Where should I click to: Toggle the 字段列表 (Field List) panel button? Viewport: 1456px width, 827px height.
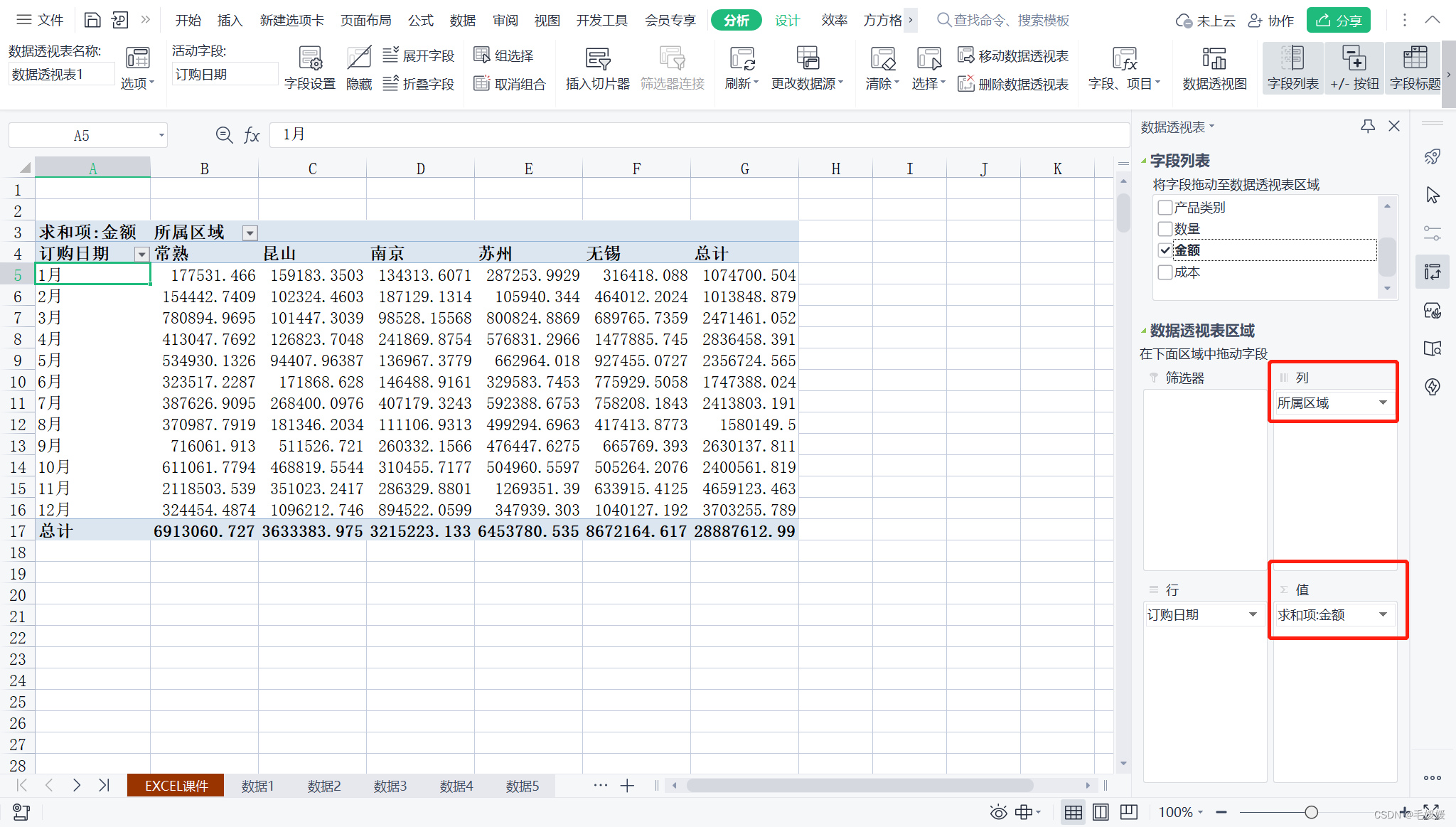(1292, 68)
